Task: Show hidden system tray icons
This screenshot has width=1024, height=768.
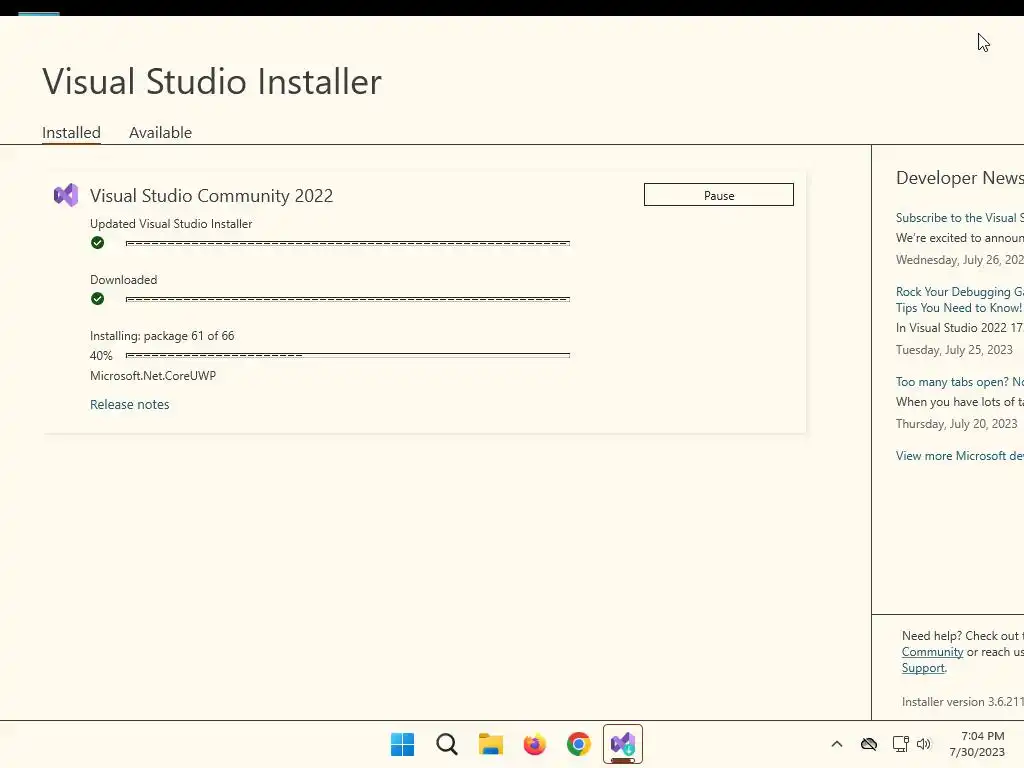Action: tap(837, 744)
